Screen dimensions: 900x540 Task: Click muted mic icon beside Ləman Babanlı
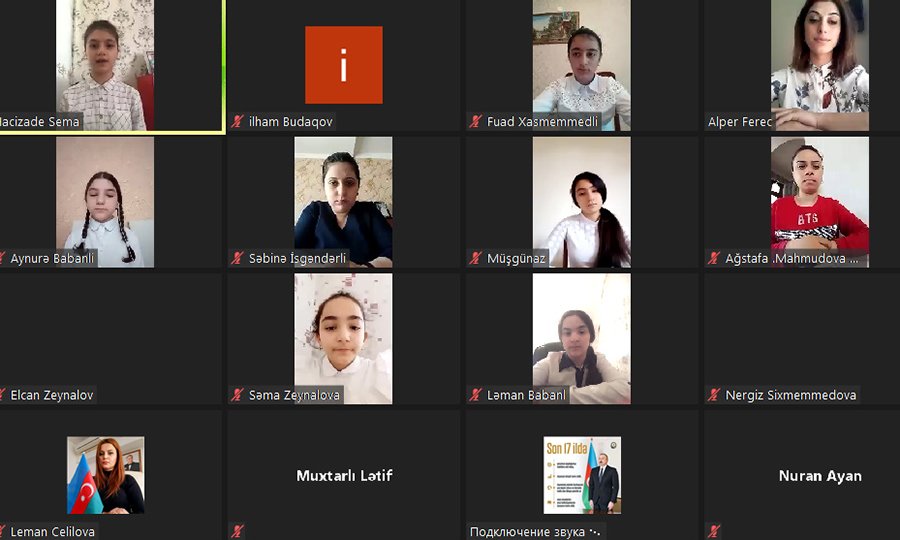coord(475,395)
